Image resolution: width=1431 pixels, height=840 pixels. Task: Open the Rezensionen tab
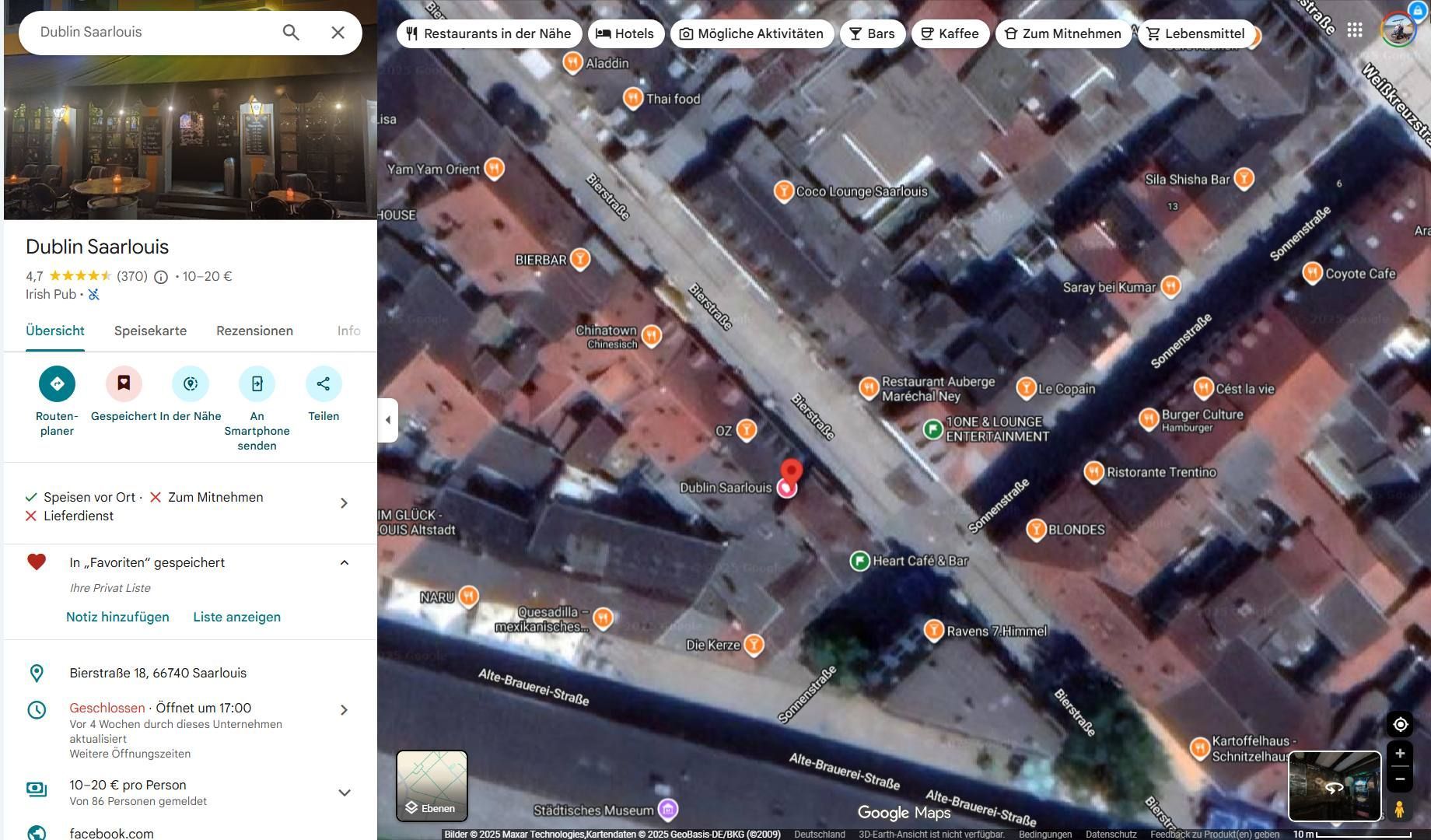(254, 331)
